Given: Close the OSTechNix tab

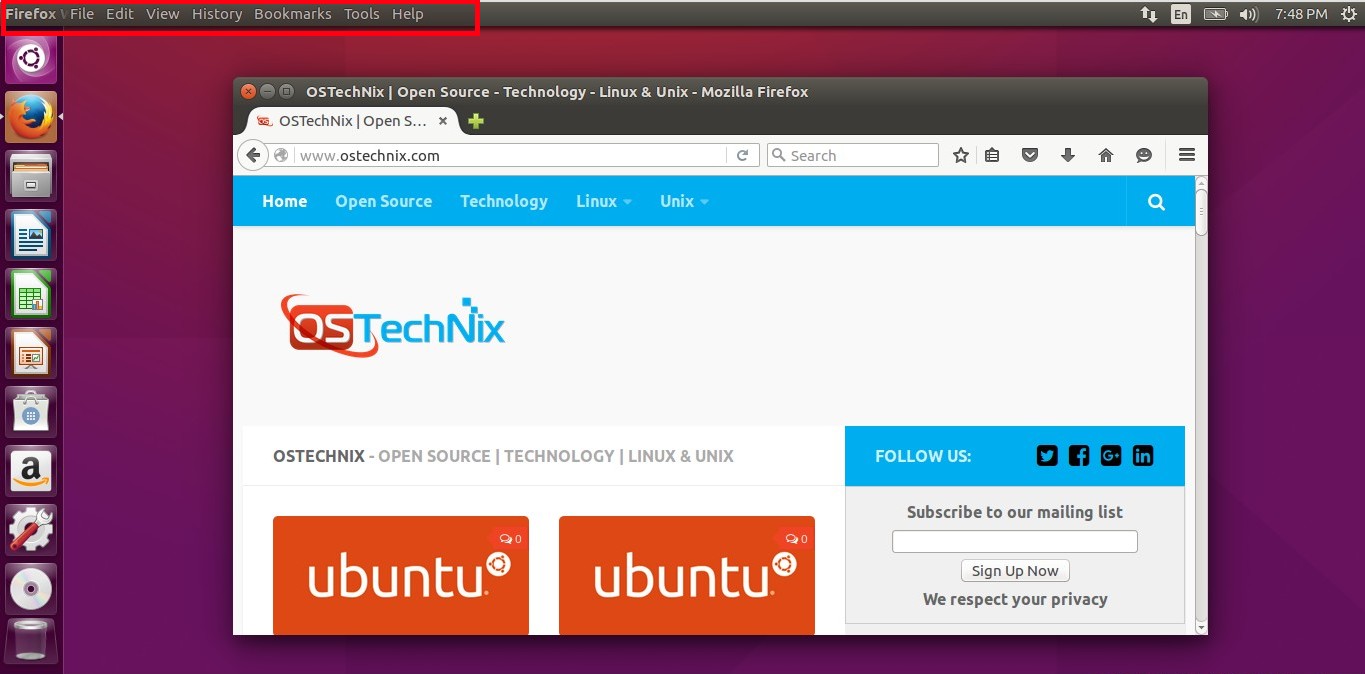Looking at the screenshot, I should point(443,121).
